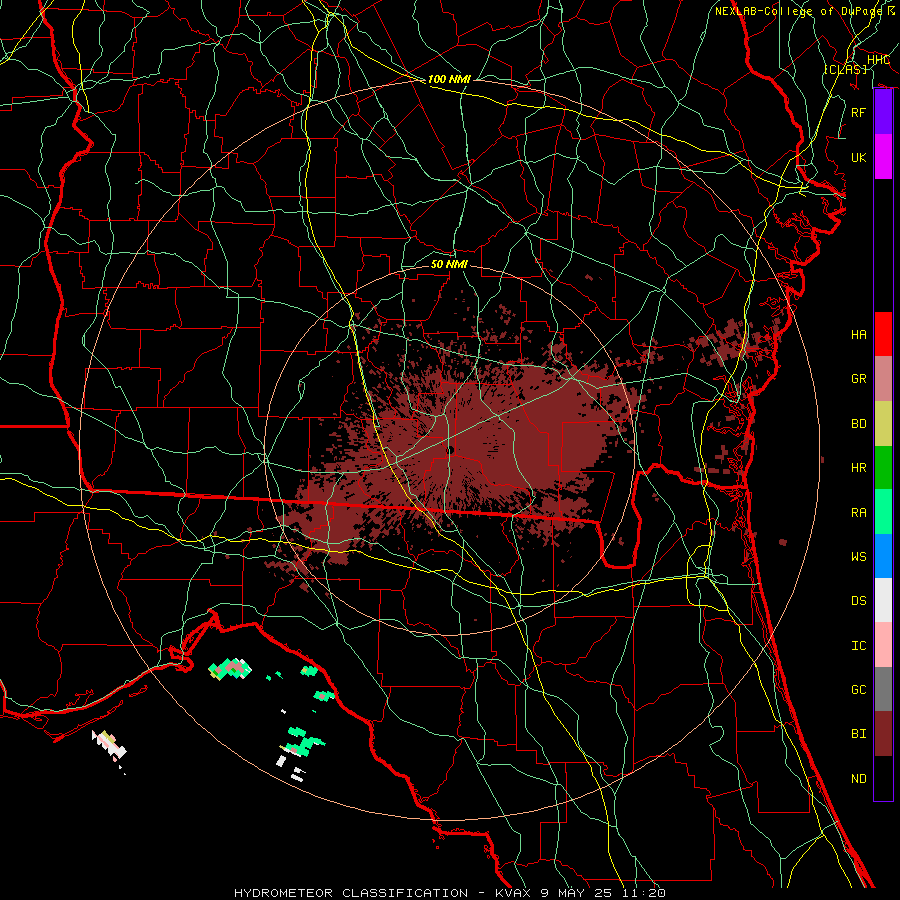Click the GC gray legend swatch

click(x=883, y=689)
